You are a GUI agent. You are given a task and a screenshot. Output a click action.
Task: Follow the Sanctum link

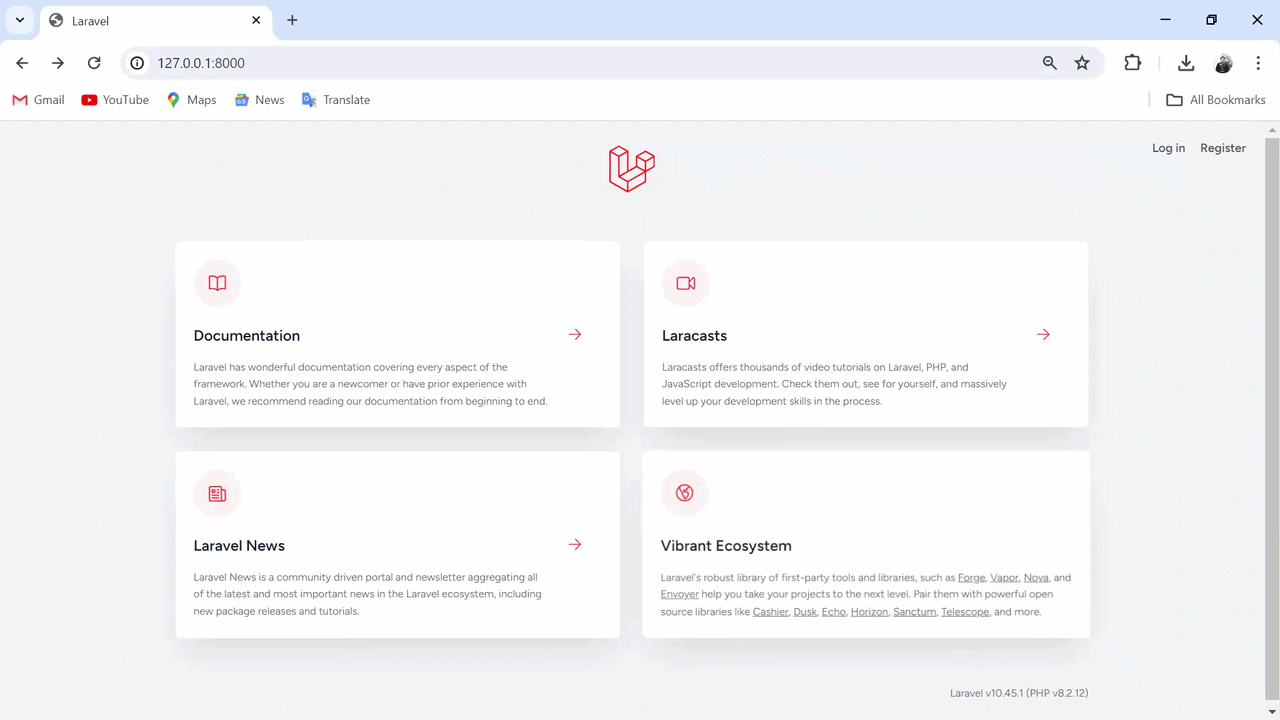coord(915,612)
